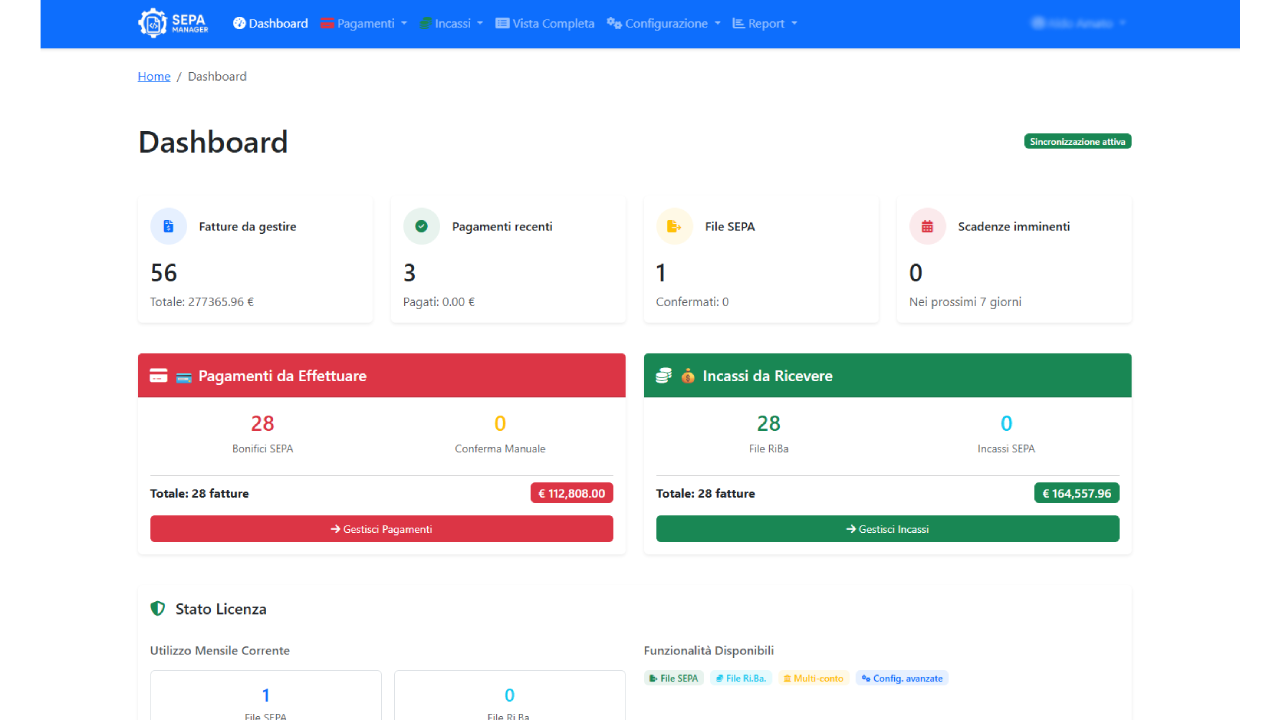Expand the Incassi dropdown menu

click(452, 23)
